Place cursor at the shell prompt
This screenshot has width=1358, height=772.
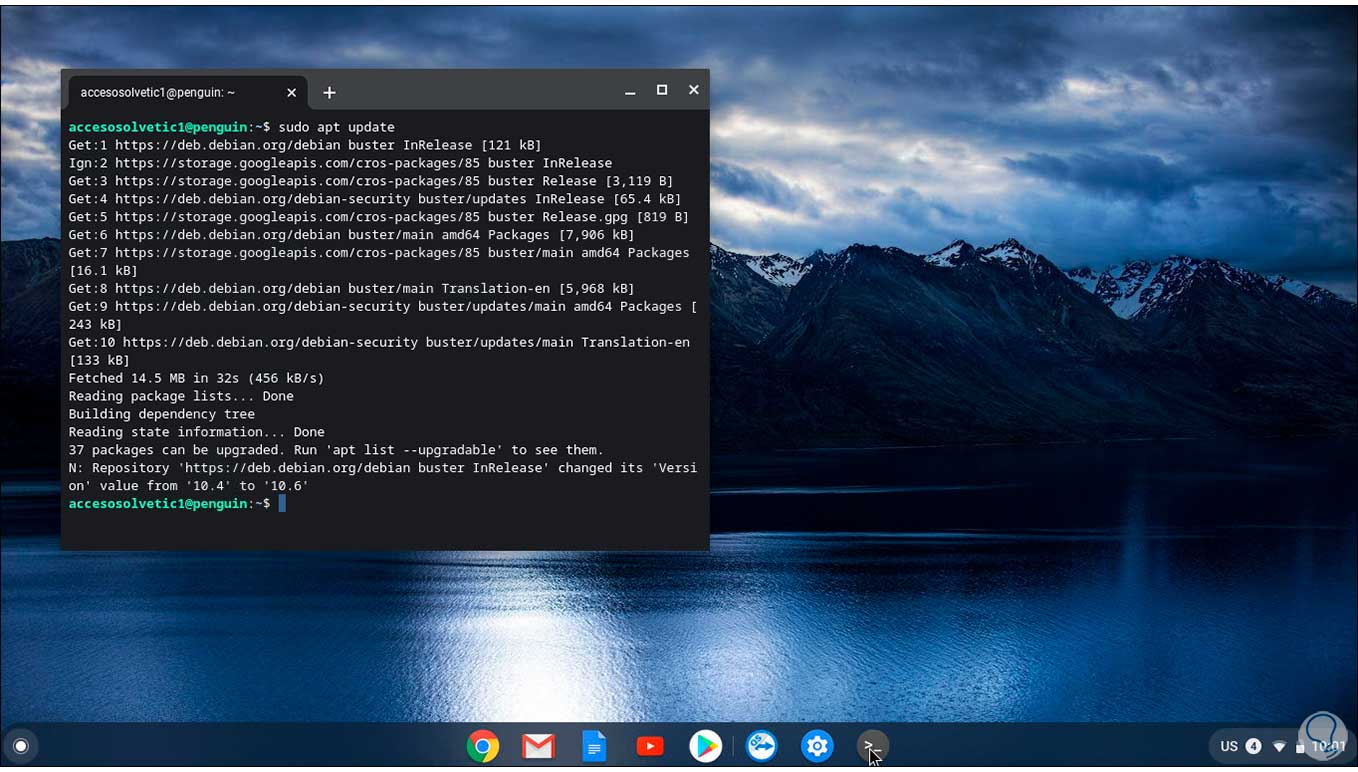pyautogui.click(x=283, y=504)
